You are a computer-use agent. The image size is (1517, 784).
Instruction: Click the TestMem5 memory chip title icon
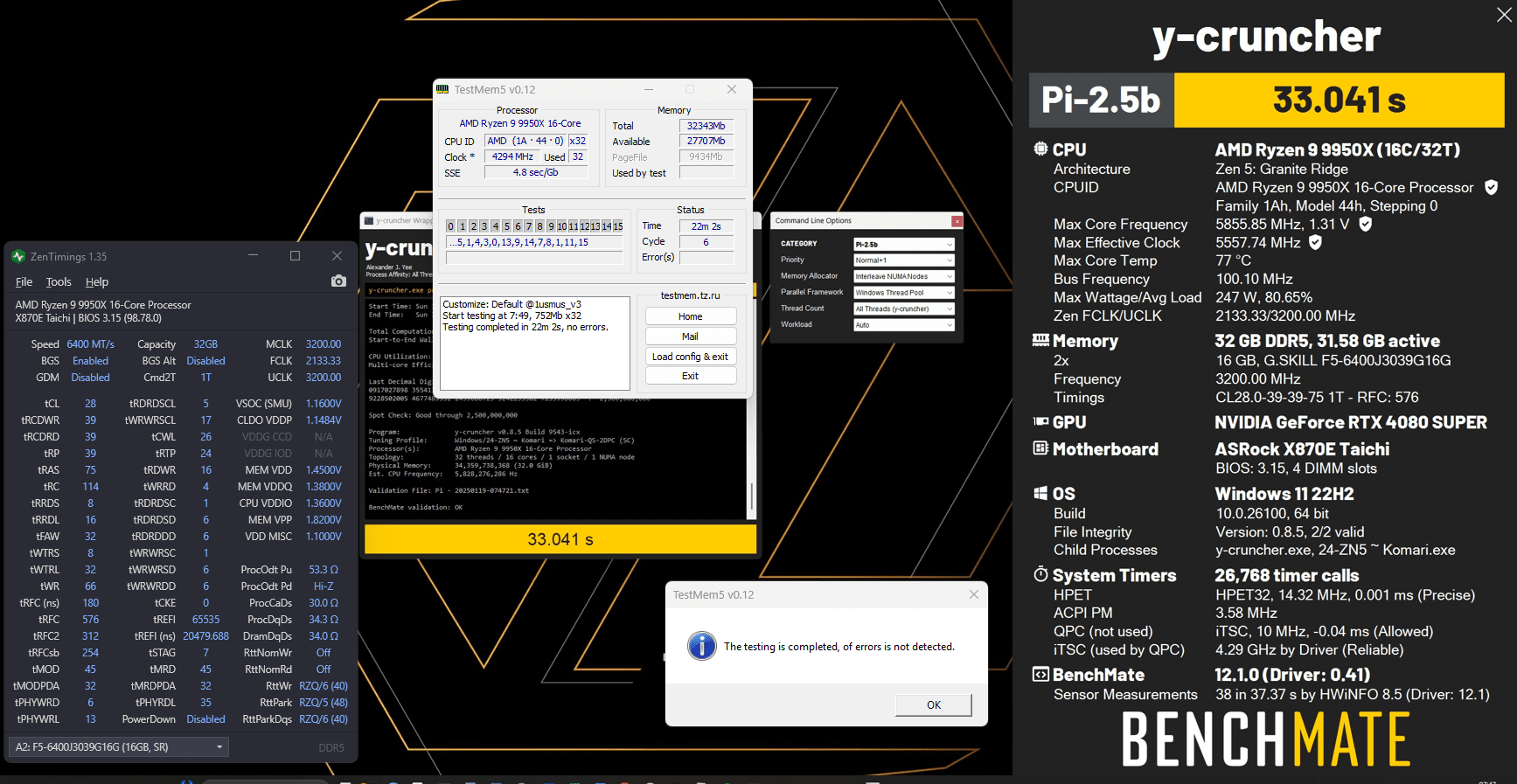click(x=442, y=89)
